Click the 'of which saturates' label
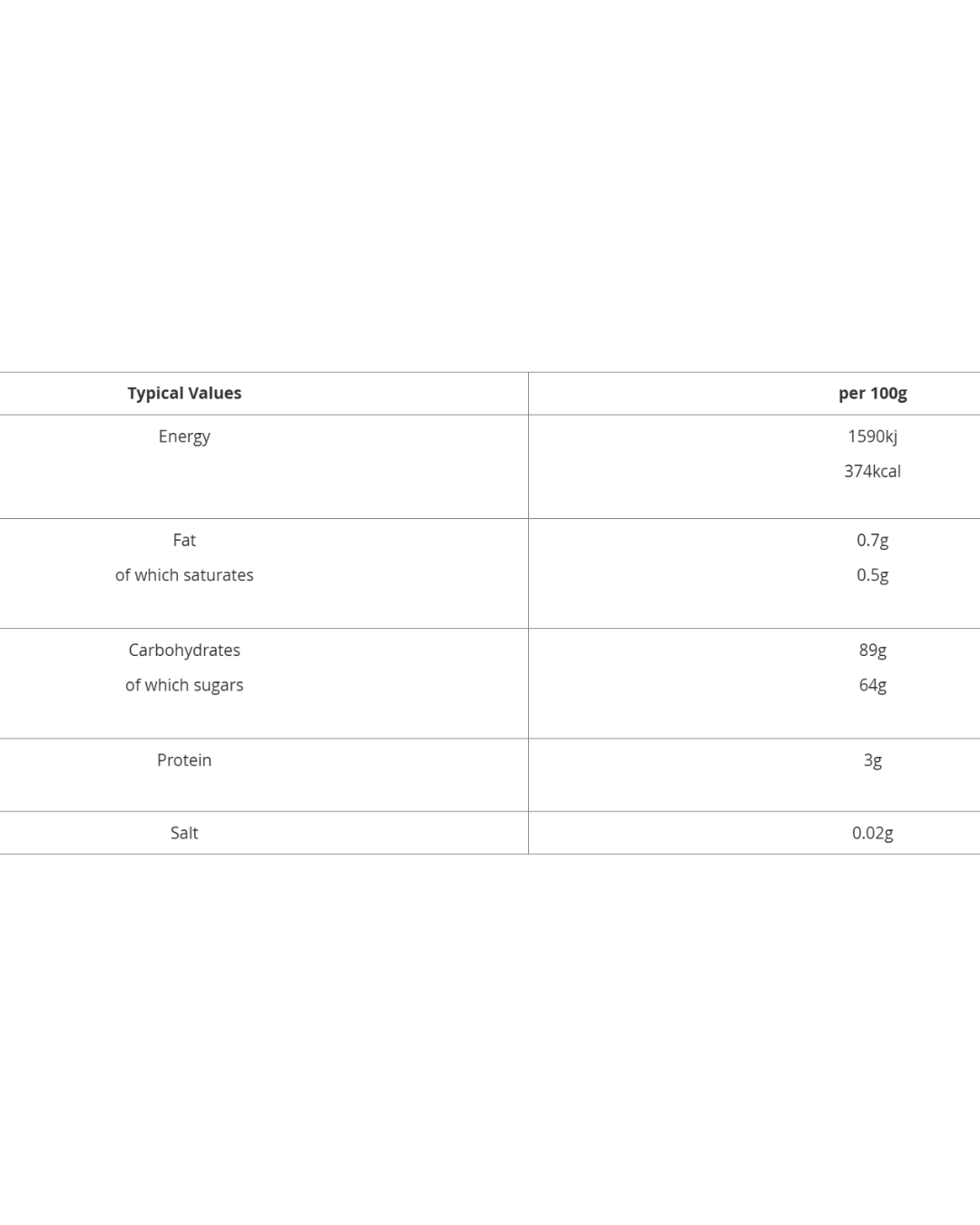The image size is (980, 1225). click(x=184, y=575)
